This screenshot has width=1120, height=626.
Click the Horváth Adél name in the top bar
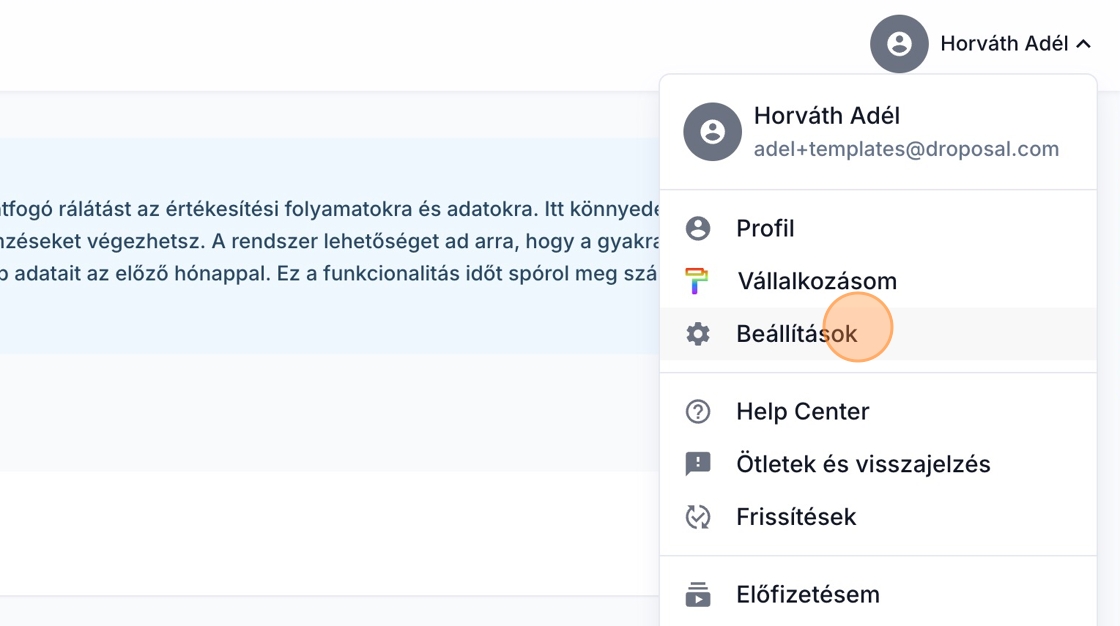click(x=1003, y=44)
